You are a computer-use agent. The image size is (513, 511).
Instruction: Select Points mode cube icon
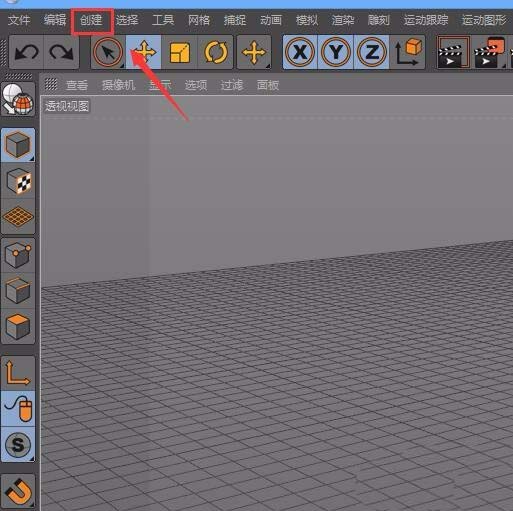click(18, 255)
